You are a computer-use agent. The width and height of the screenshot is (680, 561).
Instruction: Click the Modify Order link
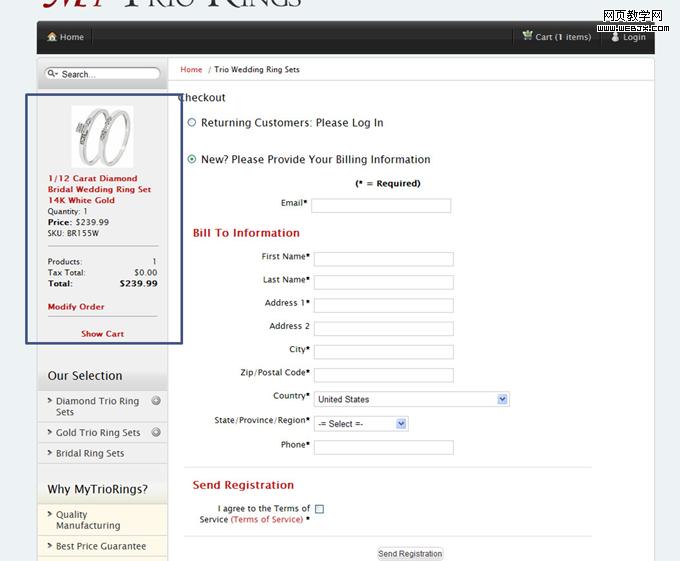(76, 307)
